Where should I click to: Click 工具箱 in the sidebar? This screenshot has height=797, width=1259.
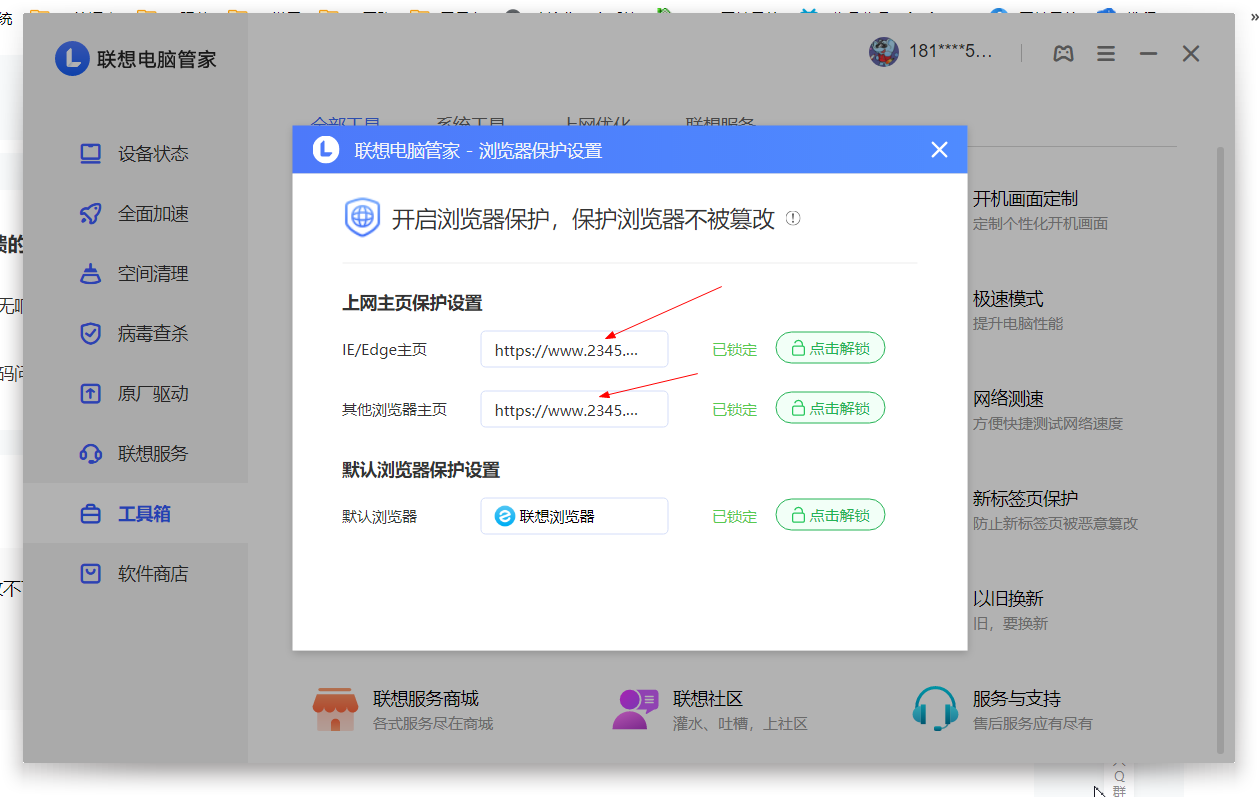click(x=135, y=514)
